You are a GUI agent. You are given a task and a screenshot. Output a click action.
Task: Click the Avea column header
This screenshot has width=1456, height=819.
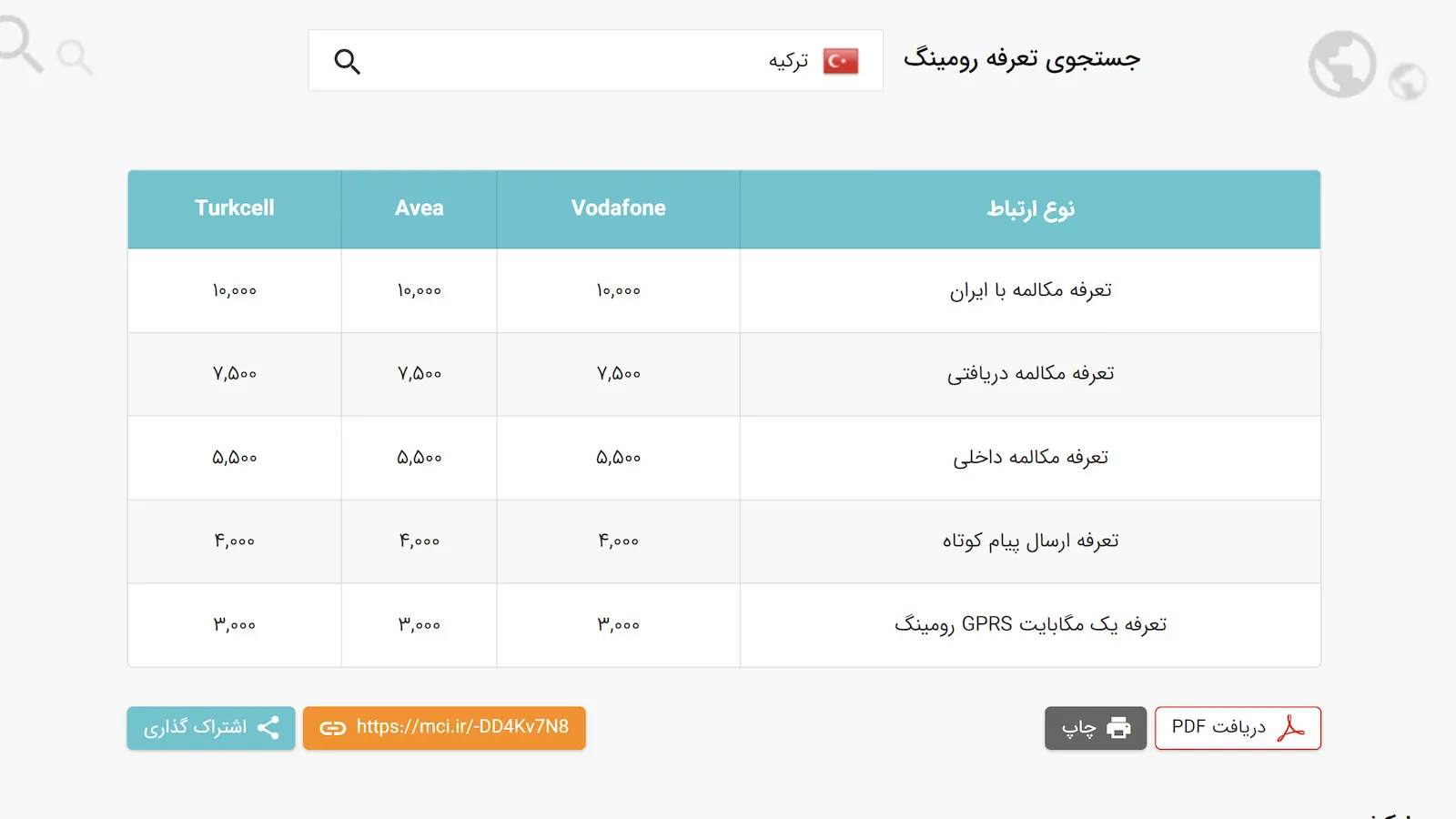pos(420,208)
